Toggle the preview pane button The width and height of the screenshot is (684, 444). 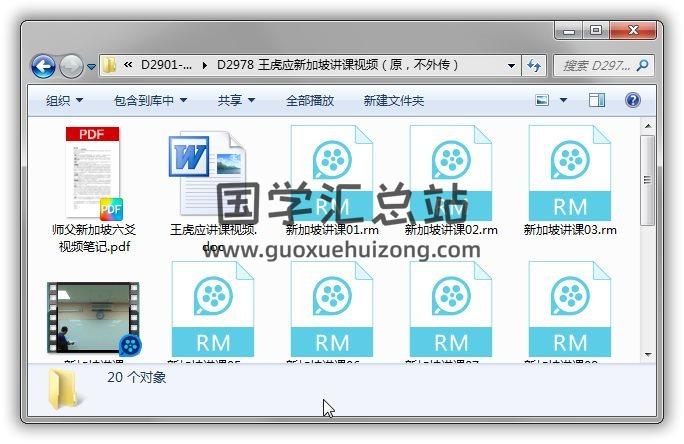(x=597, y=100)
